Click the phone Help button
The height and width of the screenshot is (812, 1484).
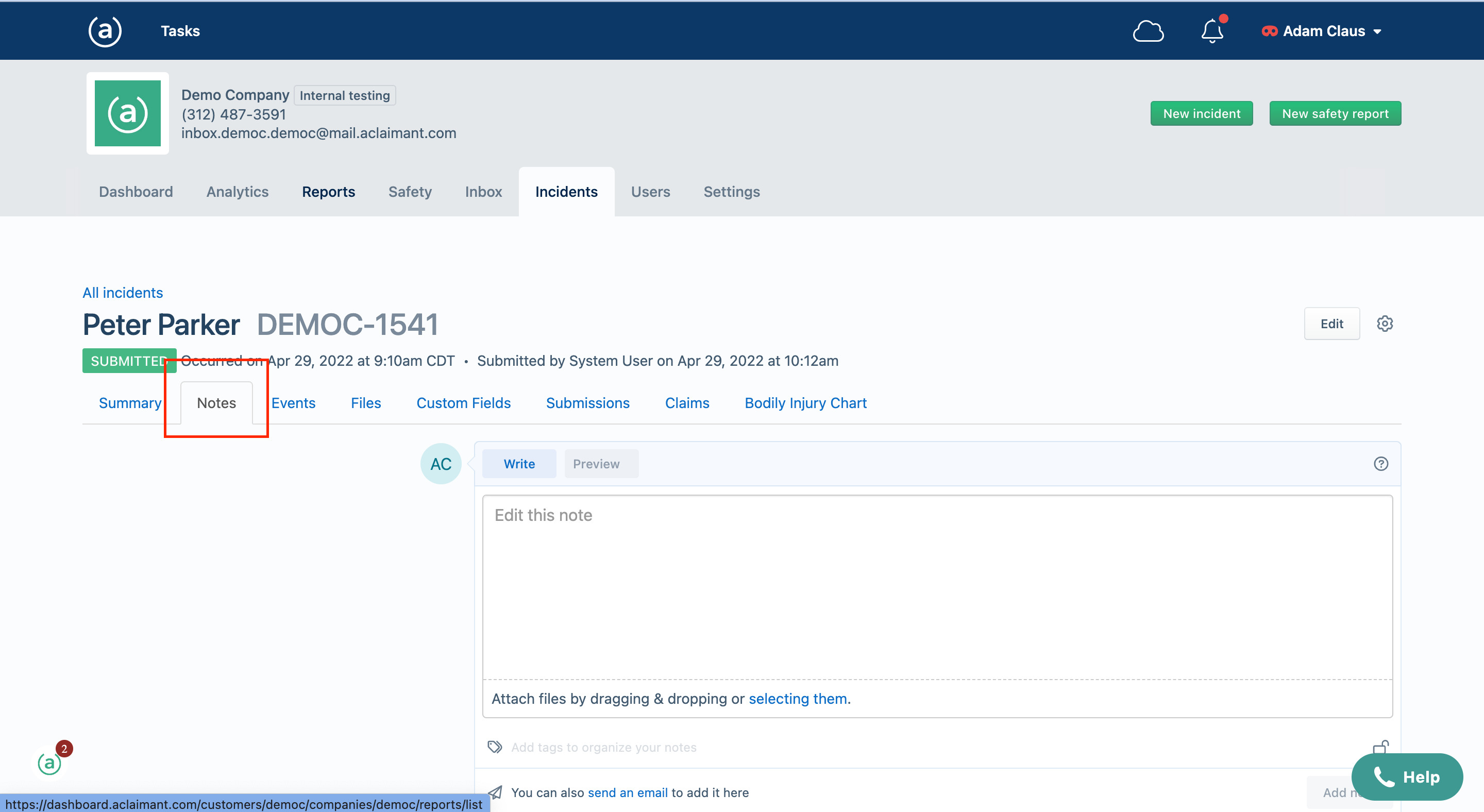(x=1407, y=777)
